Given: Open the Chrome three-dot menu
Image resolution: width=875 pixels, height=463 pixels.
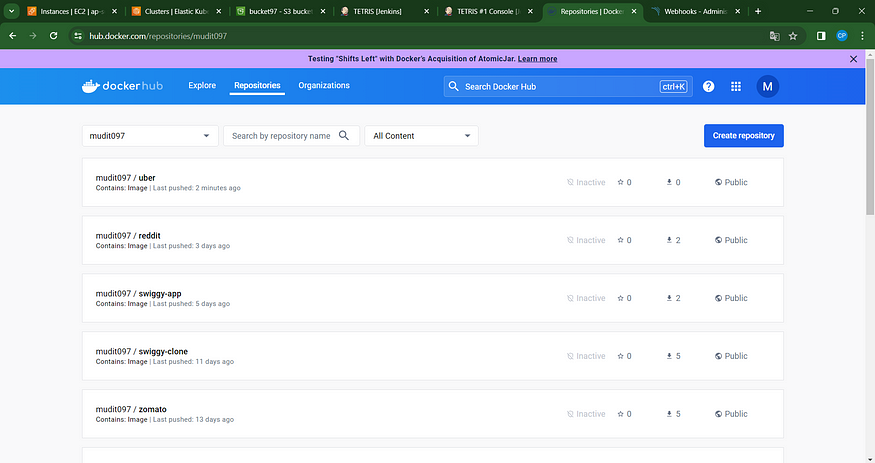Looking at the screenshot, I should pyautogui.click(x=862, y=36).
